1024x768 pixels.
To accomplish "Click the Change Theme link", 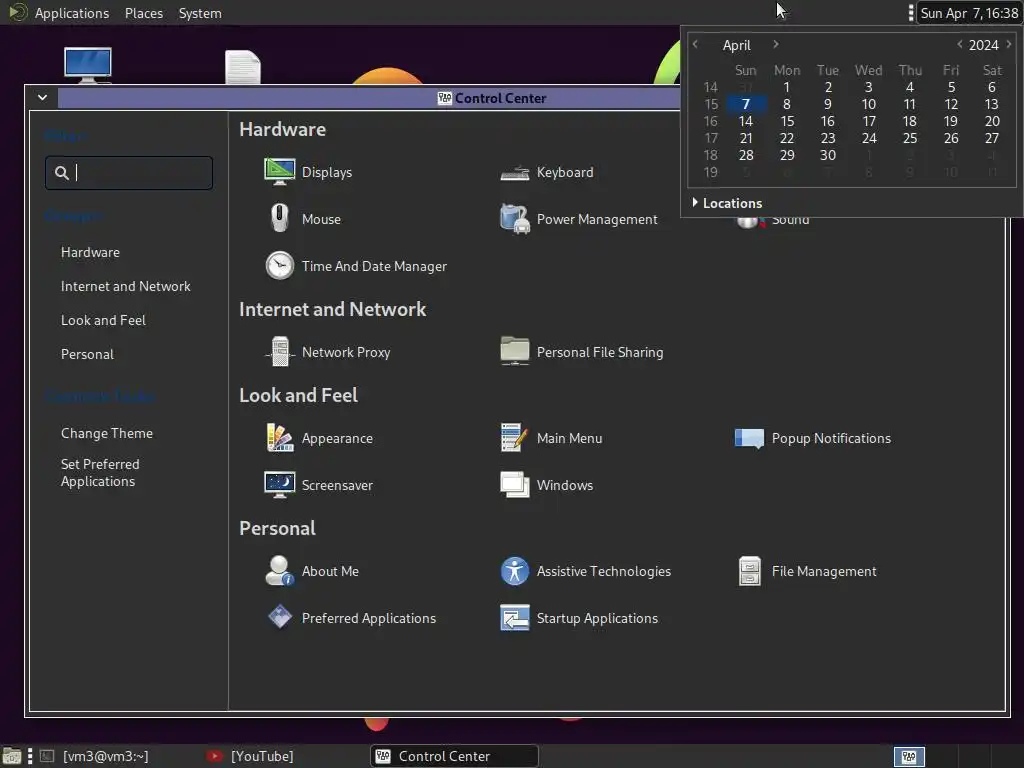I will click(106, 434).
